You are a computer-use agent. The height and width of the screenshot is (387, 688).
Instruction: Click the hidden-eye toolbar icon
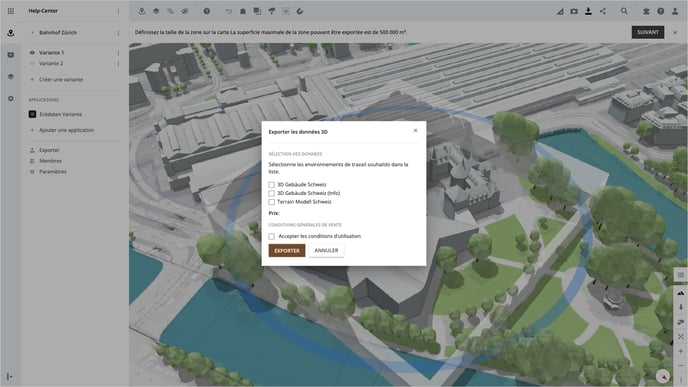185,11
